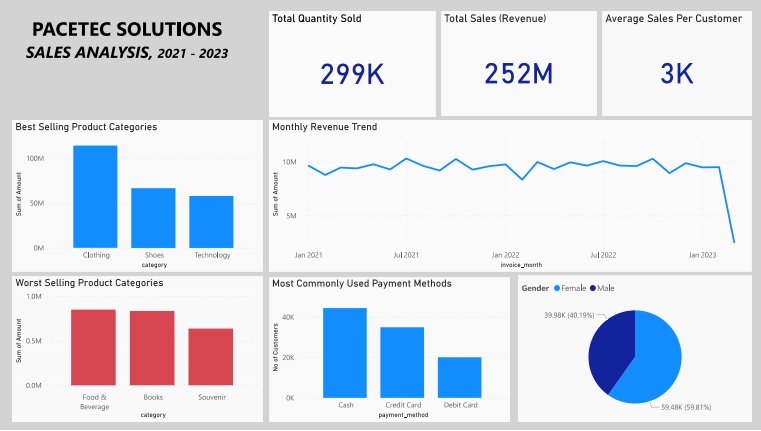The height and width of the screenshot is (431, 761).
Task: Click the Books bar in Worst Selling chart
Action: [x=152, y=348]
